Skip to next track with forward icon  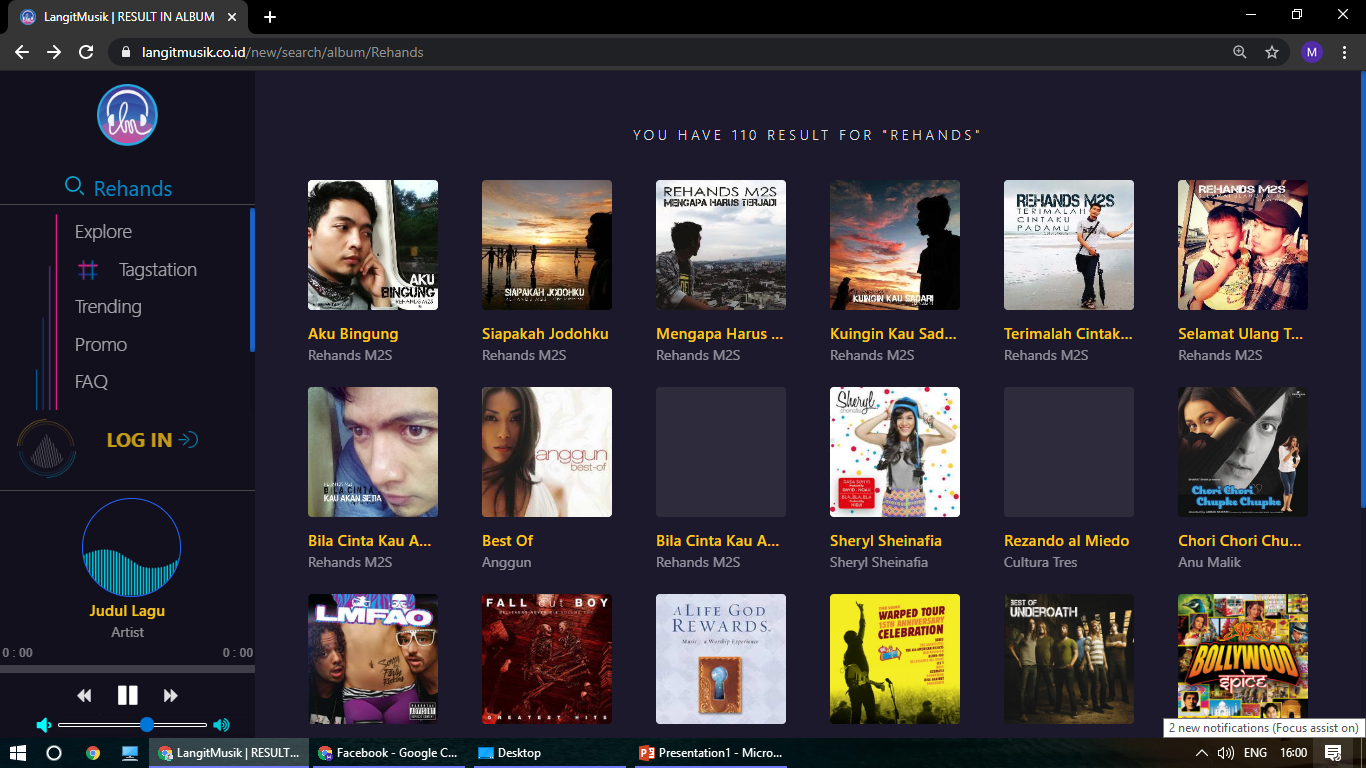click(x=171, y=695)
